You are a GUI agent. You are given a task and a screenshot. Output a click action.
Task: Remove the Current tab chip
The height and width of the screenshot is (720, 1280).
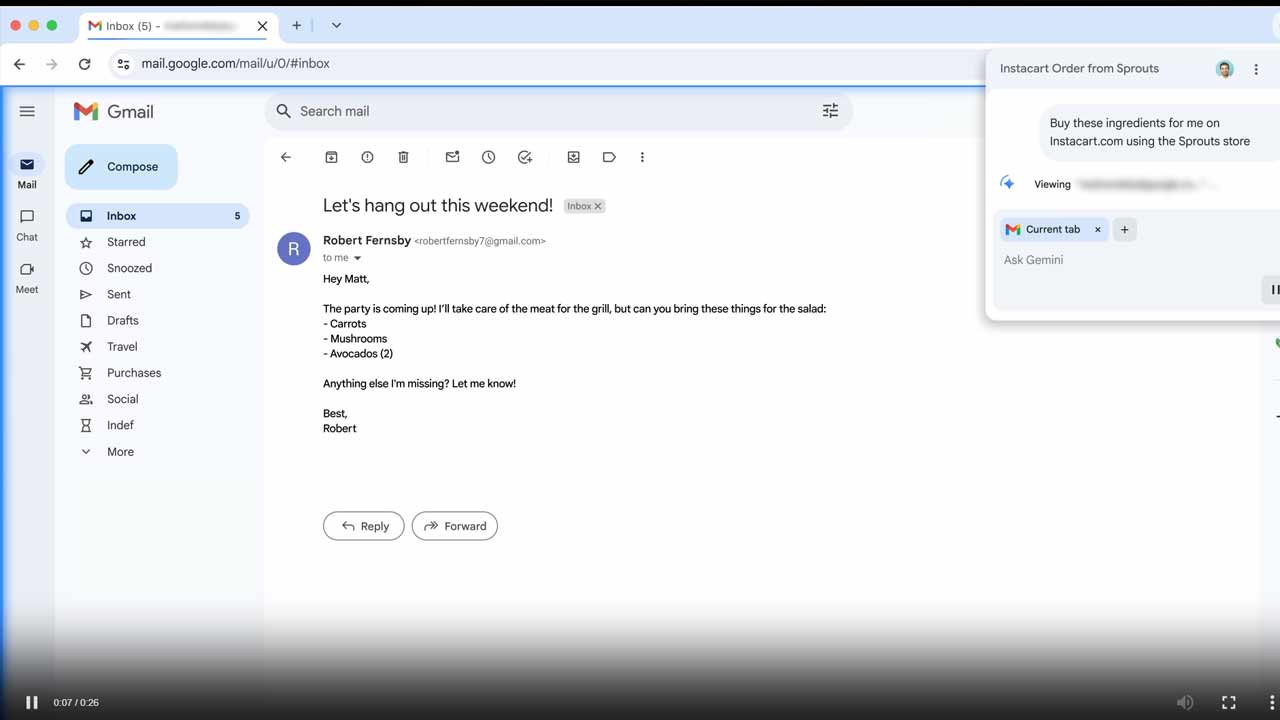click(1097, 229)
